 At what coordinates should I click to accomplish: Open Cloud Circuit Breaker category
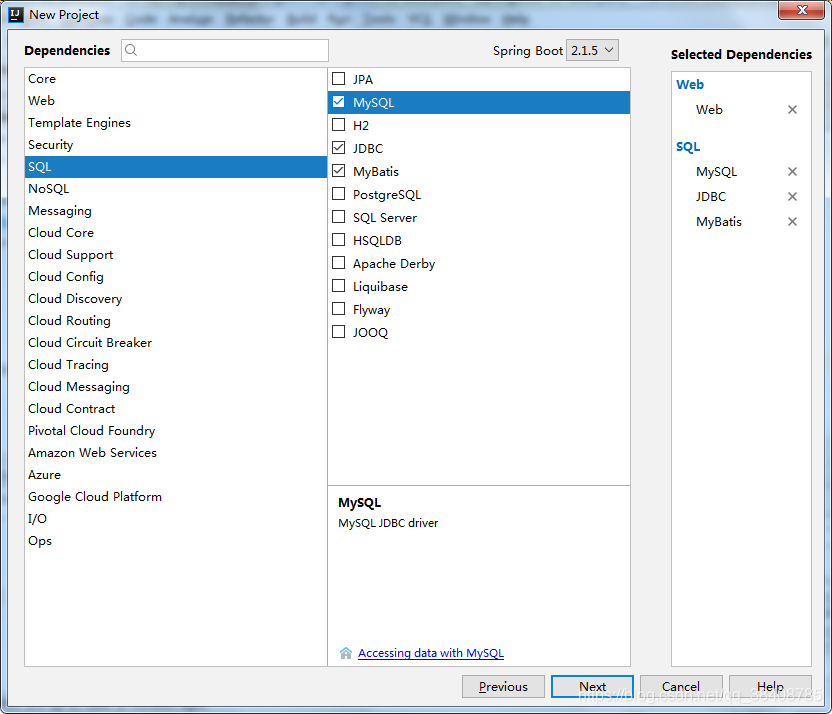click(176, 343)
